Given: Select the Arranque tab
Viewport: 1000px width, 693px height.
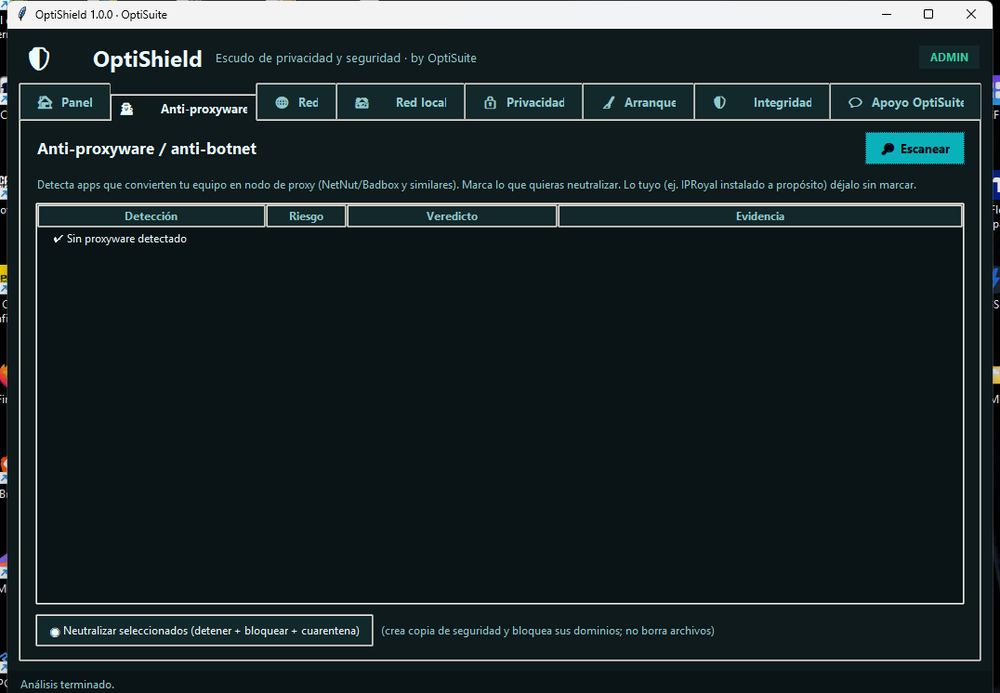Looking at the screenshot, I should tap(638, 102).
